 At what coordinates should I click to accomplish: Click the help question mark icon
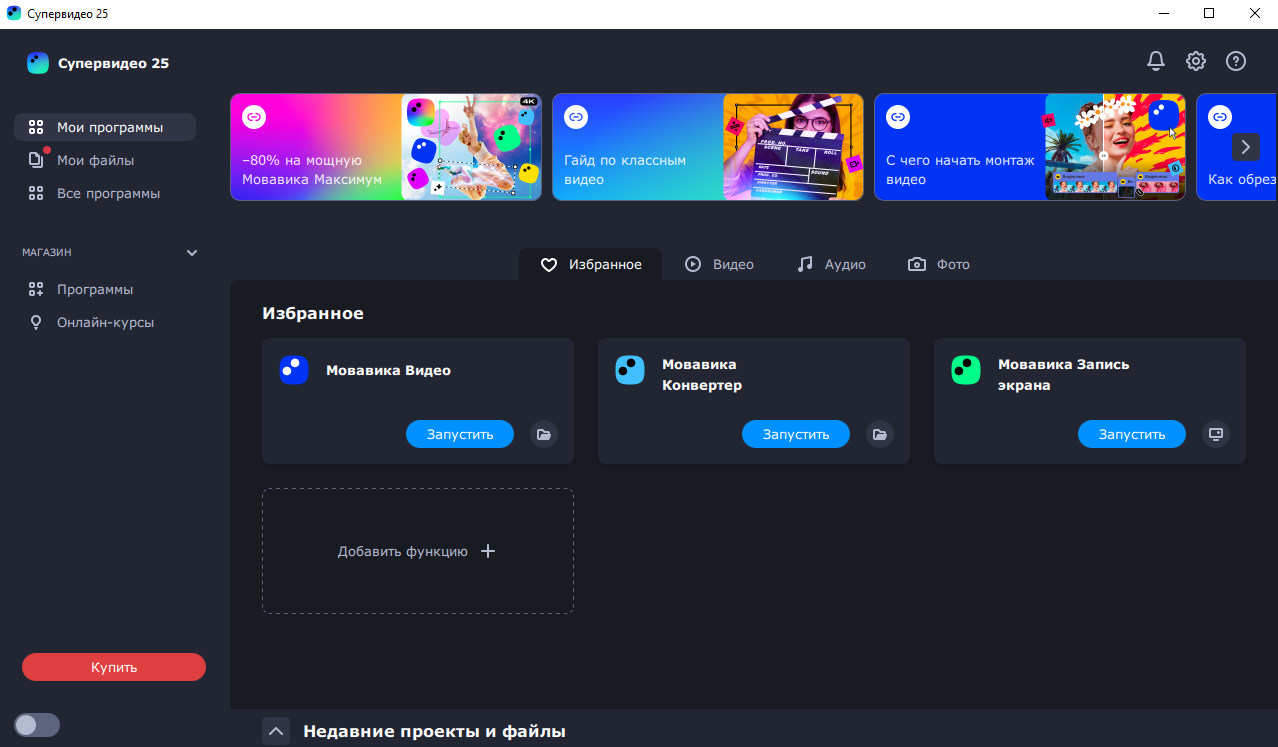coord(1236,61)
